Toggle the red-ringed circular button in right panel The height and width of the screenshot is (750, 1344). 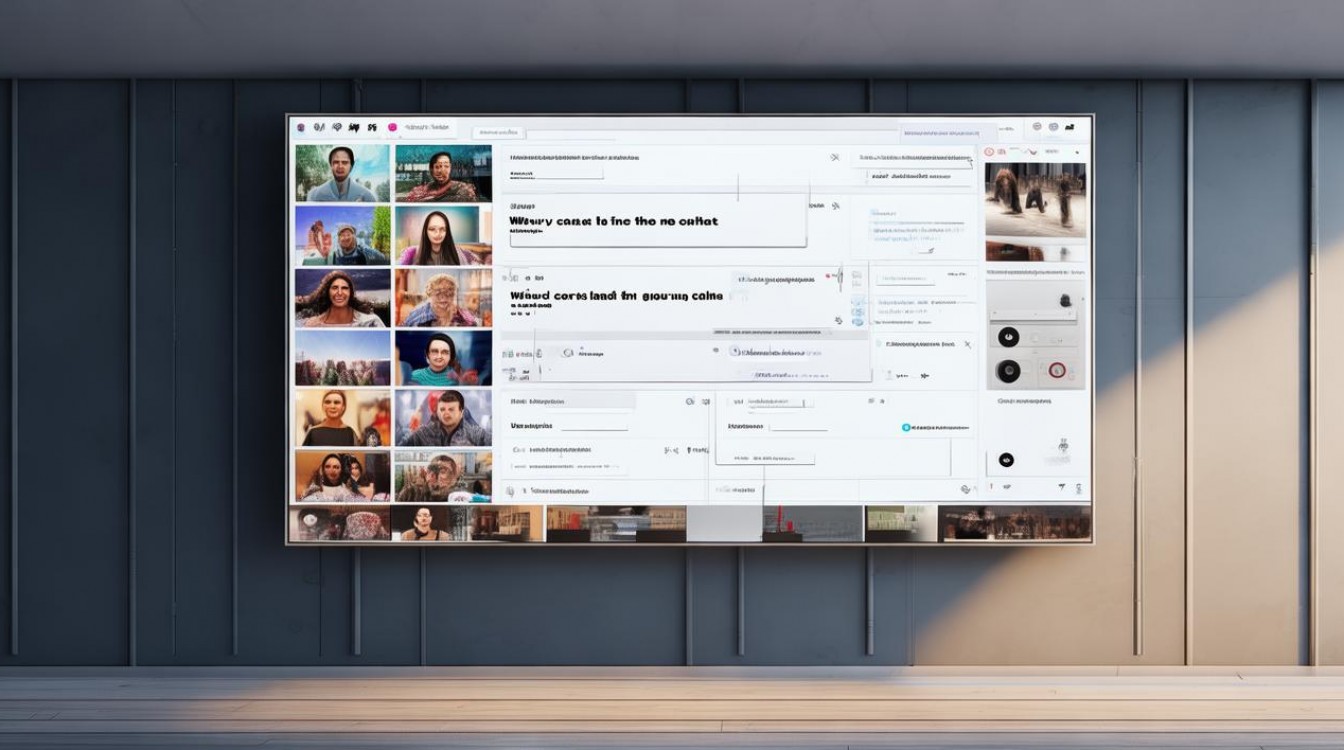1055,371
